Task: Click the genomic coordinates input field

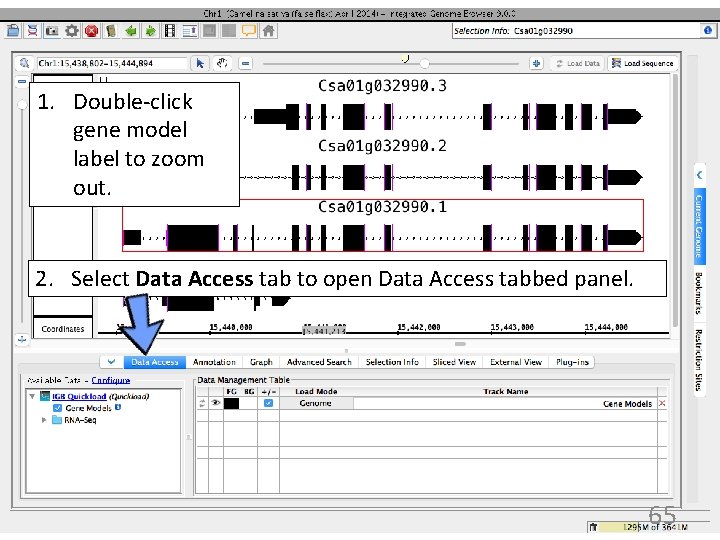Action: coord(112,63)
